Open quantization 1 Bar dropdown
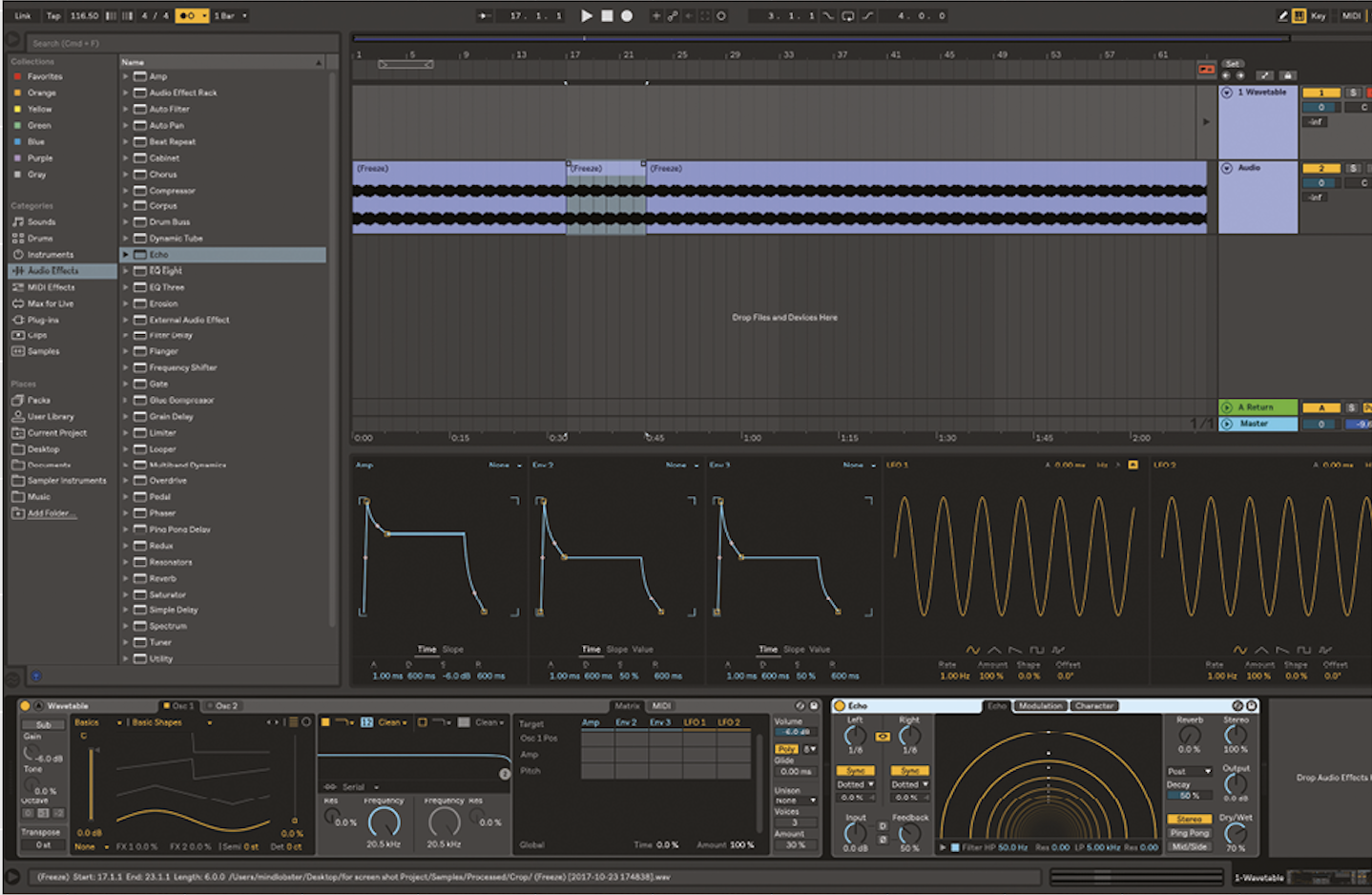Image resolution: width=1372 pixels, height=895 pixels. [x=230, y=15]
